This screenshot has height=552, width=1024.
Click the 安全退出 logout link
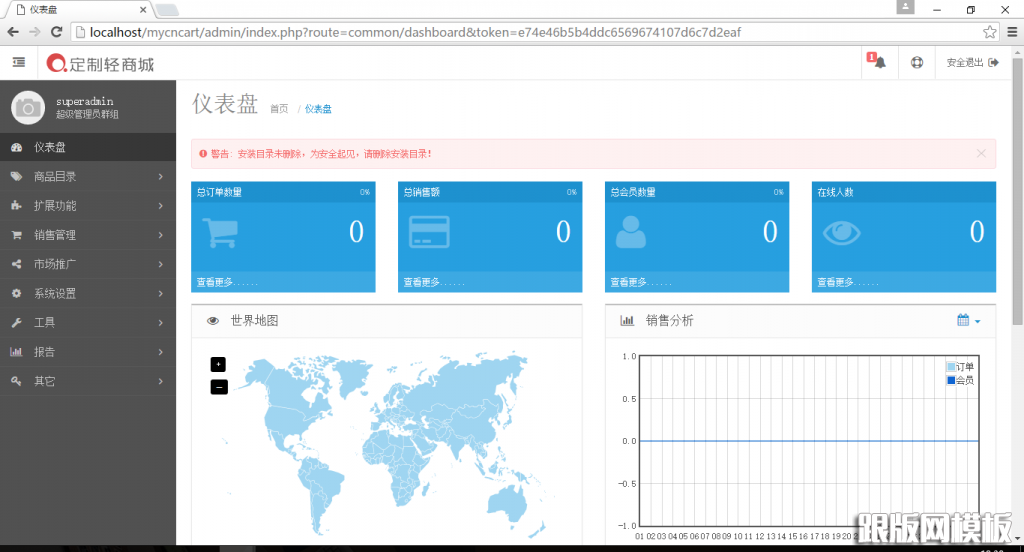[972, 63]
